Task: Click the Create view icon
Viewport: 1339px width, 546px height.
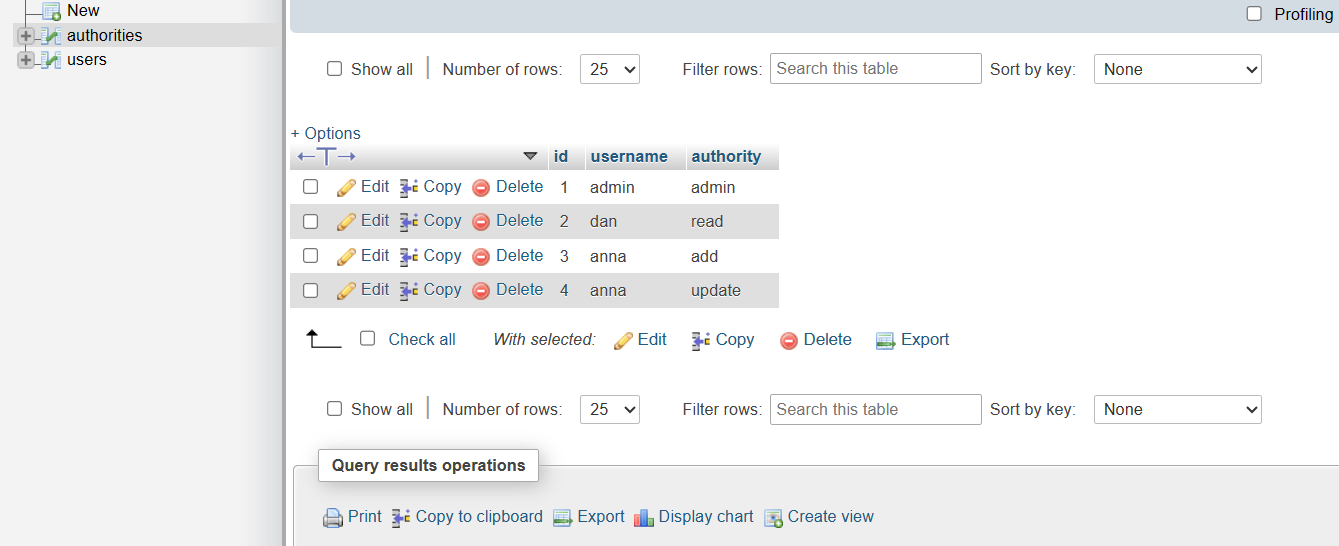Action: pyautogui.click(x=773, y=518)
